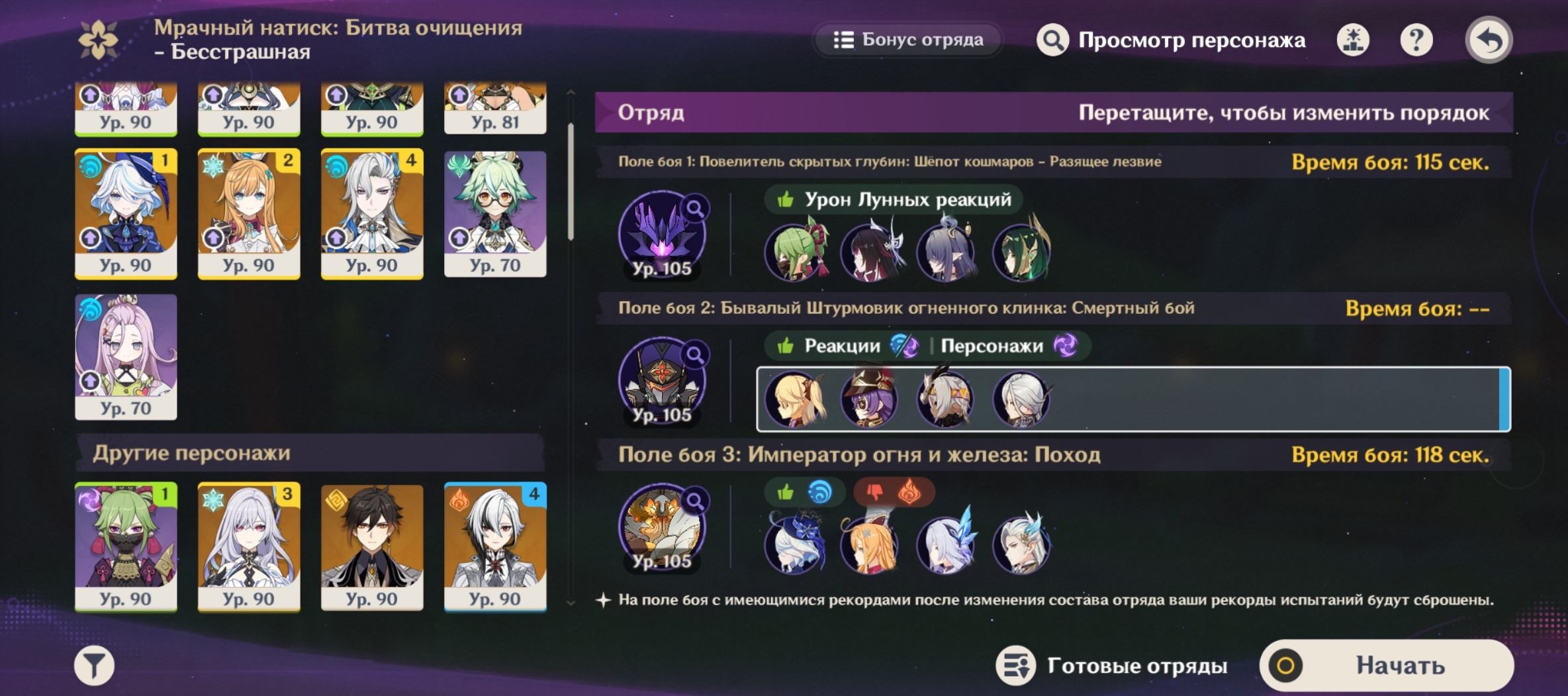Viewport: 1568px width, 696px height.
Task: Select the Поле боя 2 team row
Action: (x=1133, y=399)
